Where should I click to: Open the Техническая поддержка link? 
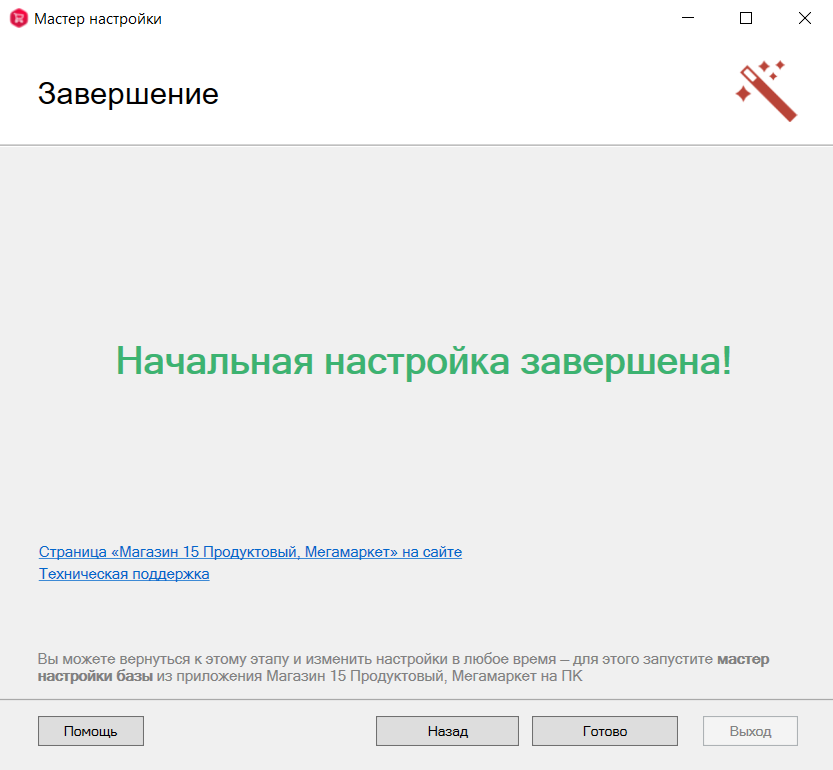(123, 574)
